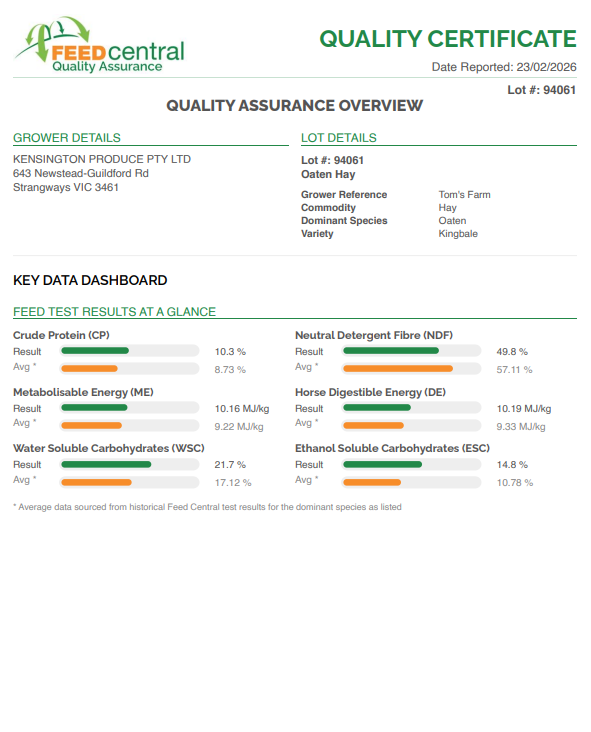This screenshot has width=591, height=732.
Task: Click FEED TEST RESULTS AT A GLANCE heading
Action: pyautogui.click(x=114, y=311)
